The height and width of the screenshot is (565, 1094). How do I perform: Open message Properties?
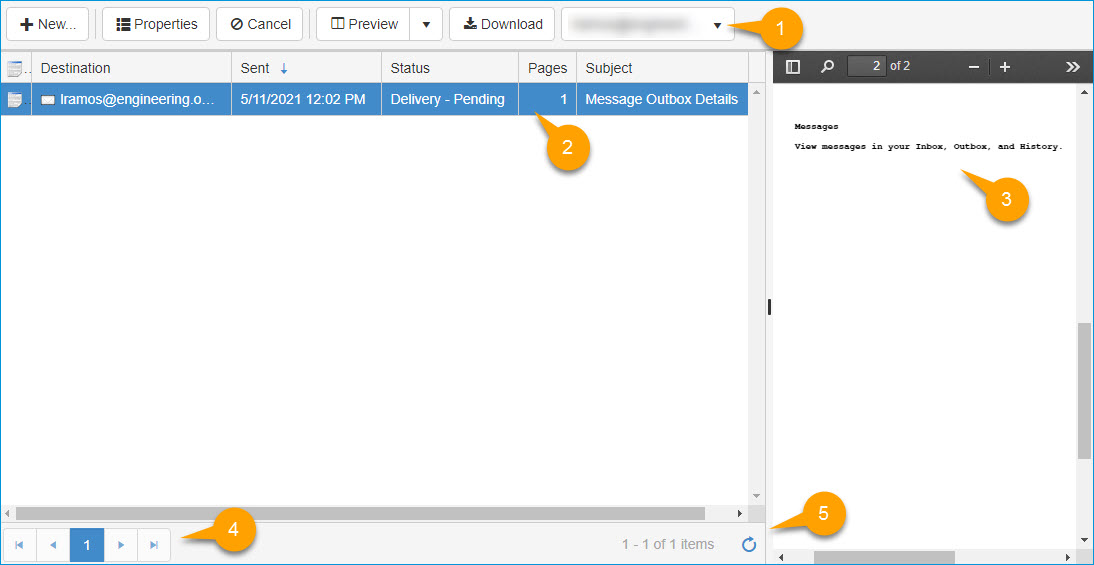156,24
